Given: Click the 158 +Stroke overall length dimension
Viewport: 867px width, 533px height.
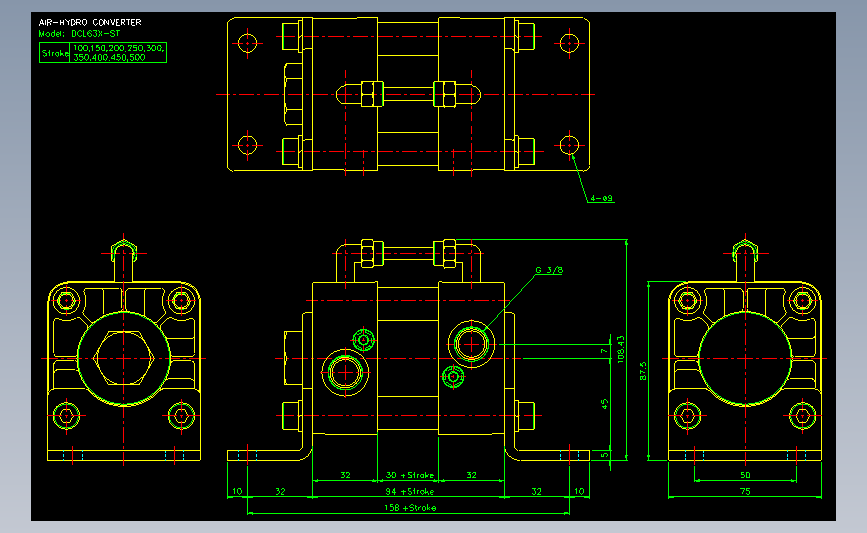Looking at the screenshot, I should tap(410, 508).
